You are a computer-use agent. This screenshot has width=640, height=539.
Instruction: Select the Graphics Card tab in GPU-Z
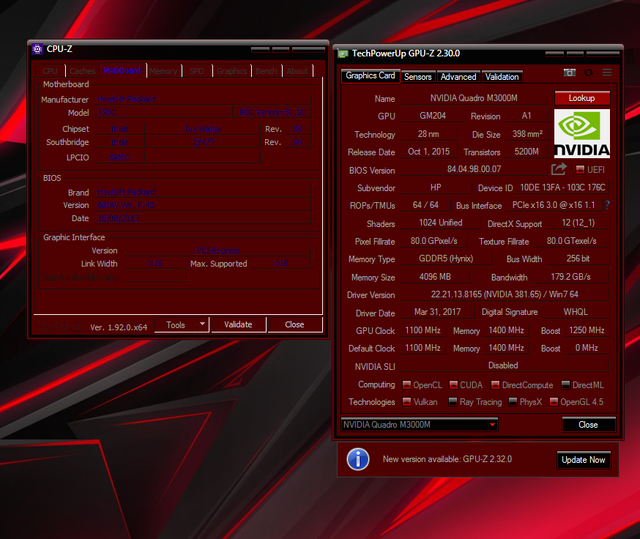(371, 76)
